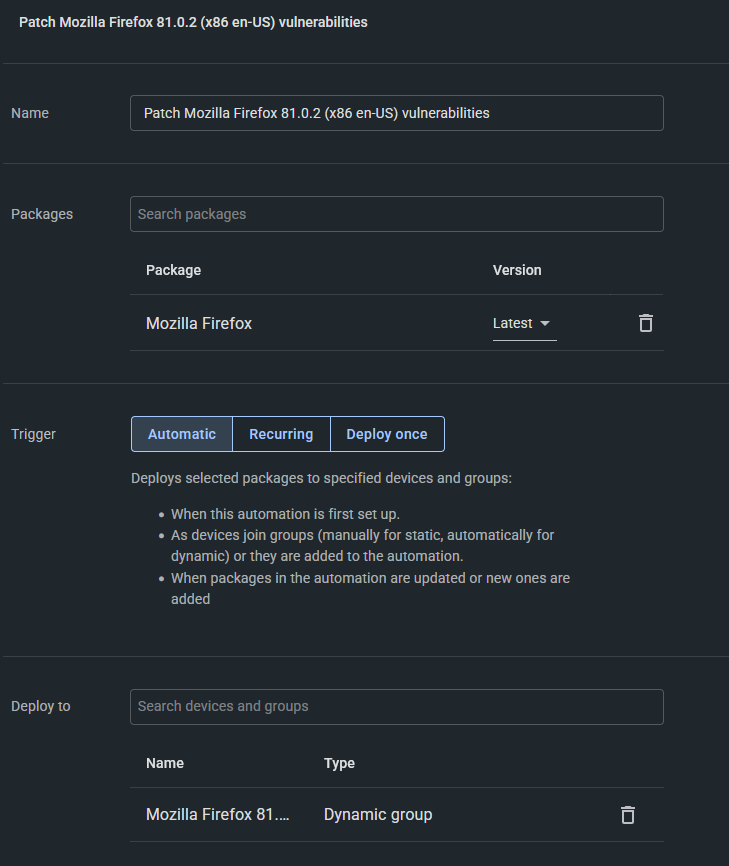Click the Package column header
The height and width of the screenshot is (866, 729).
click(173, 270)
